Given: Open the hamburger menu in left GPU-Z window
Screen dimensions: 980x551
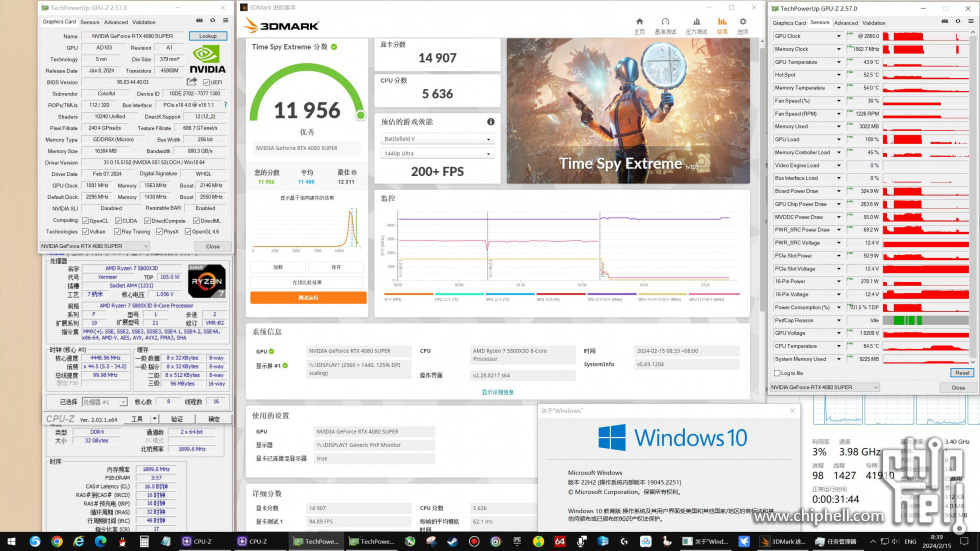Looking at the screenshot, I should (x=225, y=21).
